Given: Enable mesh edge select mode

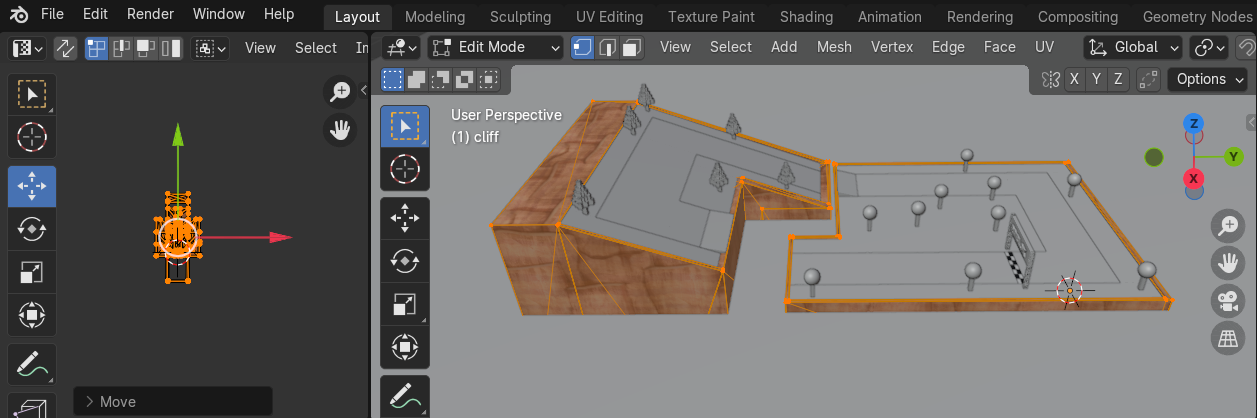Looking at the screenshot, I should tap(607, 47).
